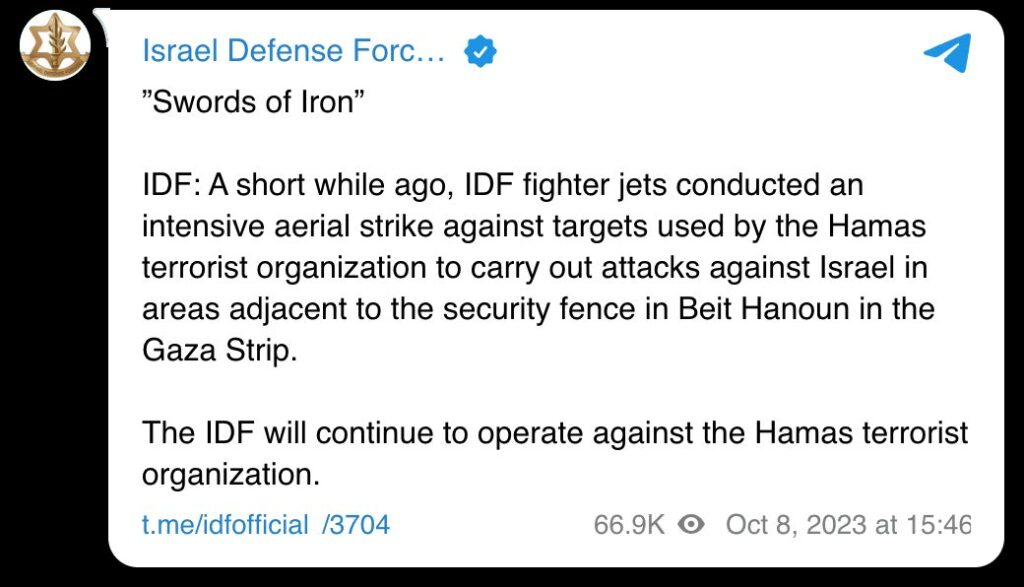This screenshot has width=1024, height=587.
Task: Click the 66.9K view count
Action: click(628, 524)
